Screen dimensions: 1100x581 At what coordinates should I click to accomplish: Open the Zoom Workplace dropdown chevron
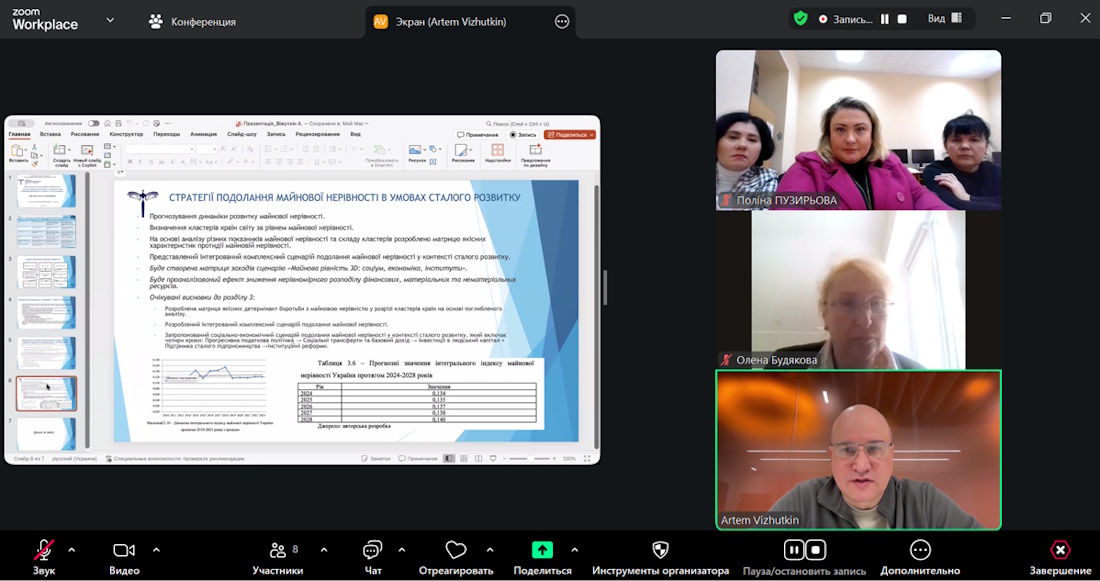110,19
